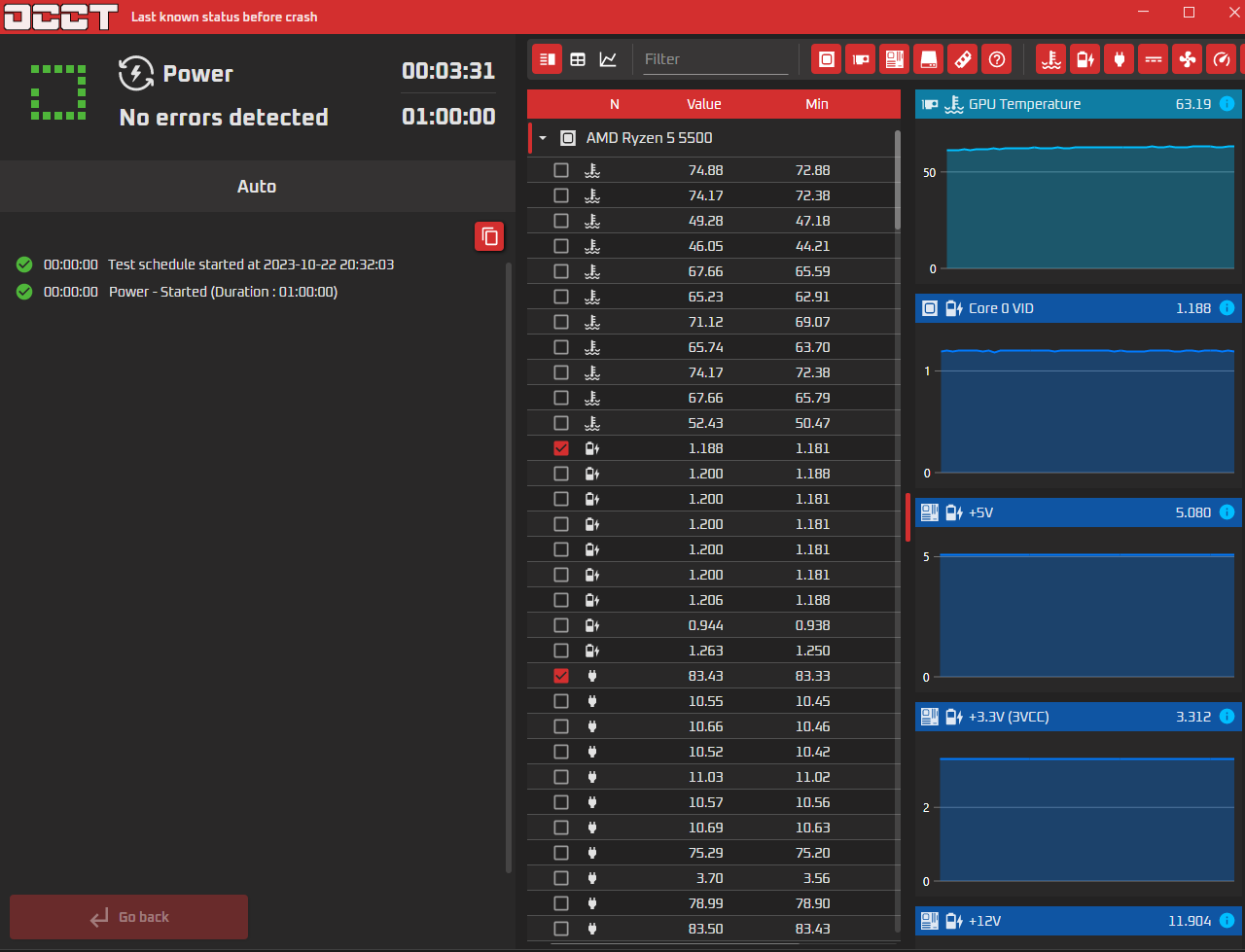
Task: Check the box for the 49.28 temperature row
Action: (561, 221)
